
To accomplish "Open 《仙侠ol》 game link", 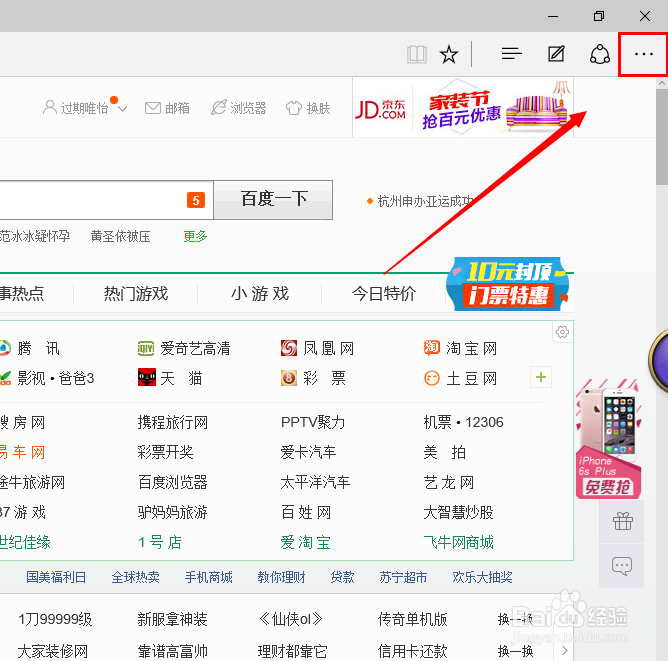I will [x=291, y=619].
